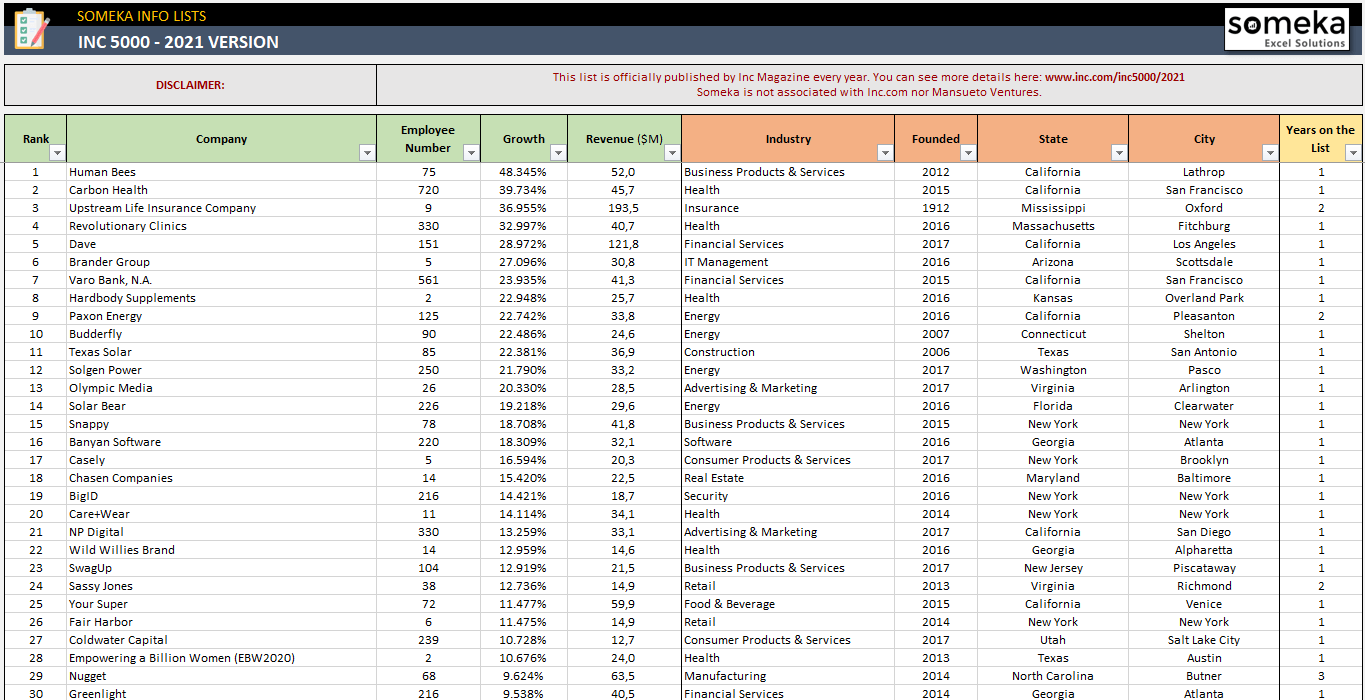Select the Real Estate industry cell

[x=788, y=478]
